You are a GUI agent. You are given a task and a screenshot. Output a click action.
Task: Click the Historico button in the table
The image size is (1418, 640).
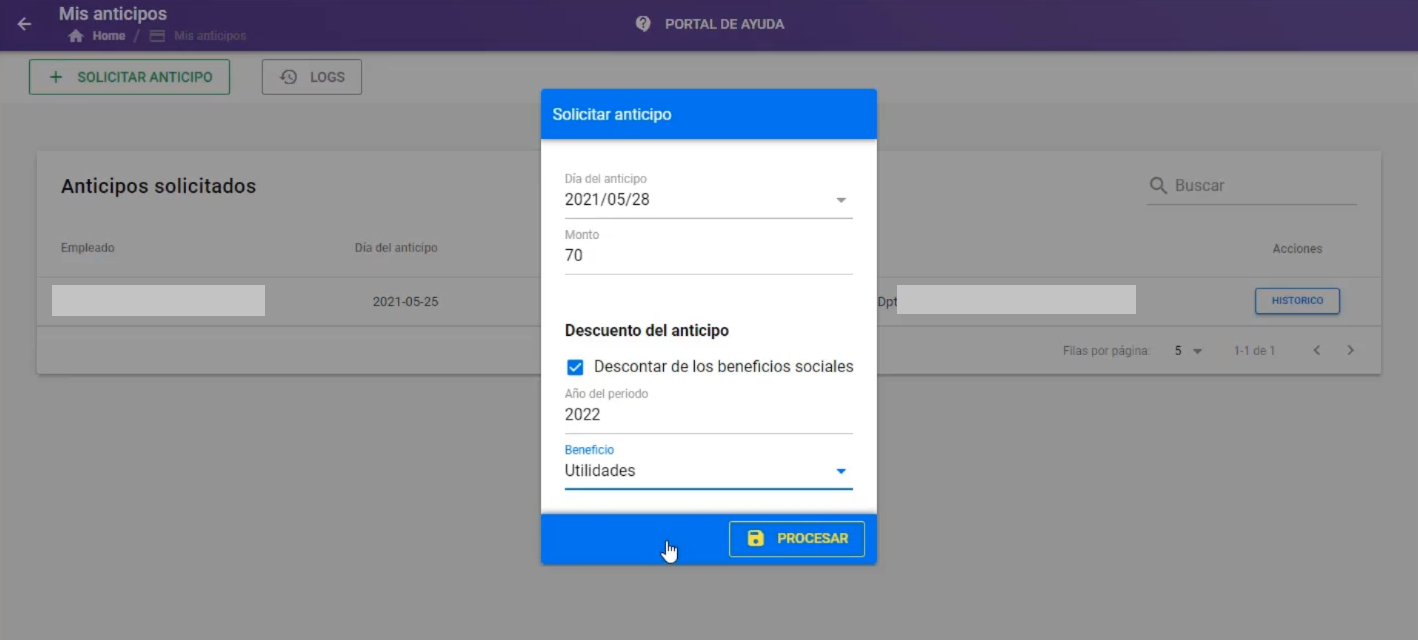coord(1297,301)
